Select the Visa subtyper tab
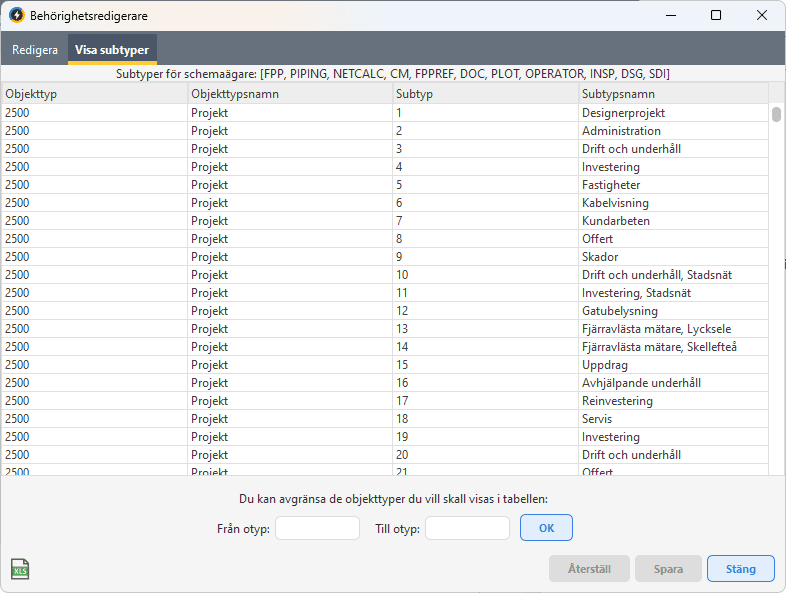Screen dimensions: 786x593 click(x=112, y=49)
